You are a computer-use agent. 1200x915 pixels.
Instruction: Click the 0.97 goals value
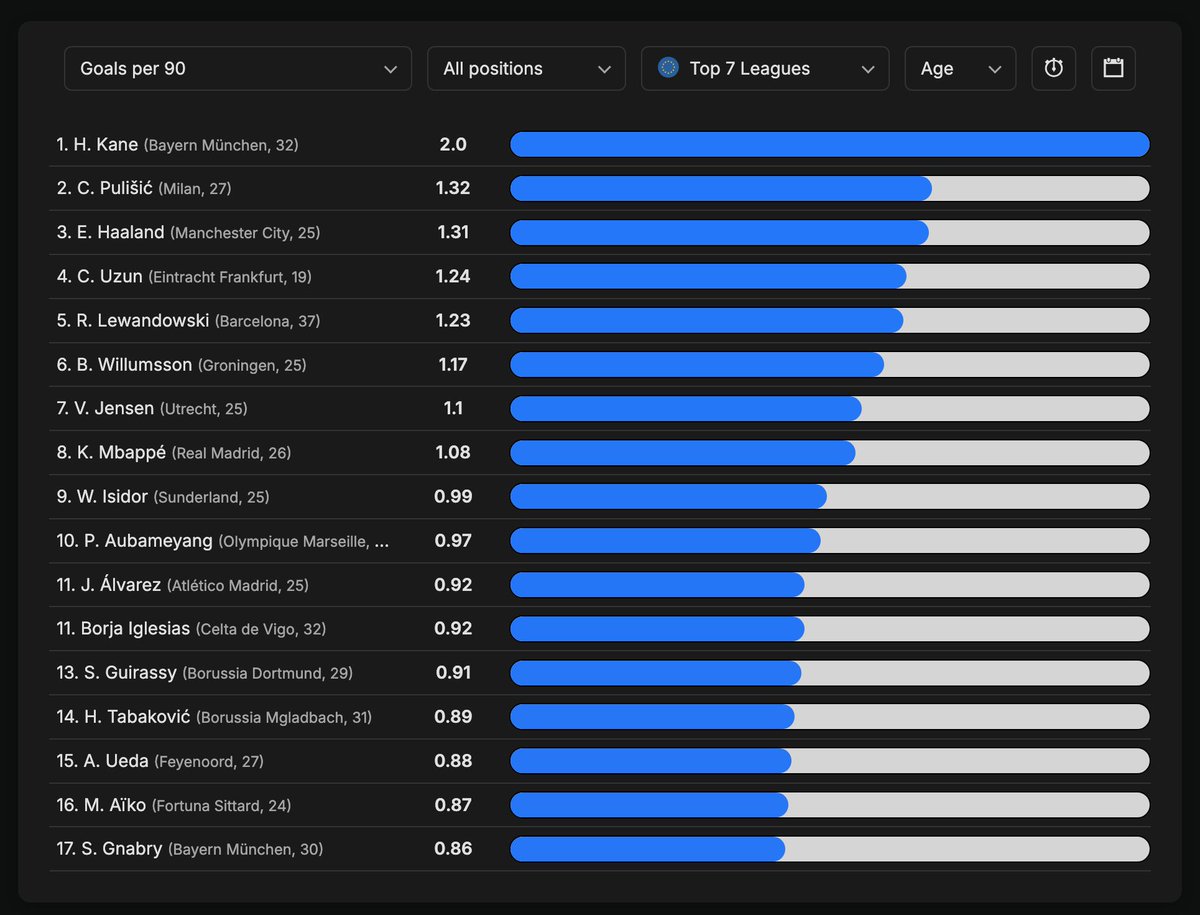[453, 541]
